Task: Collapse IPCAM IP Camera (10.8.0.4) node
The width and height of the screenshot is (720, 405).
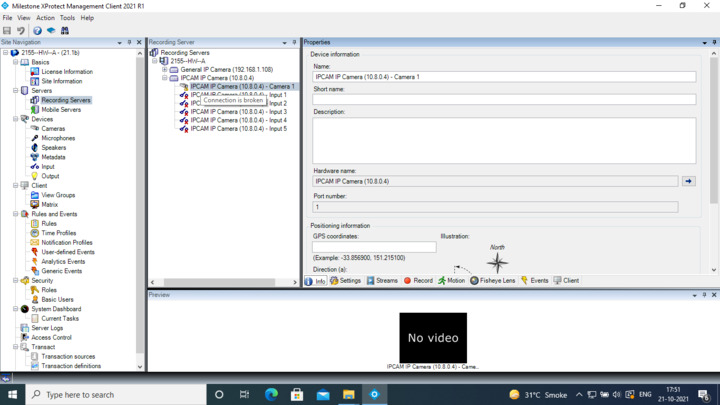Action: pyautogui.click(x=165, y=78)
